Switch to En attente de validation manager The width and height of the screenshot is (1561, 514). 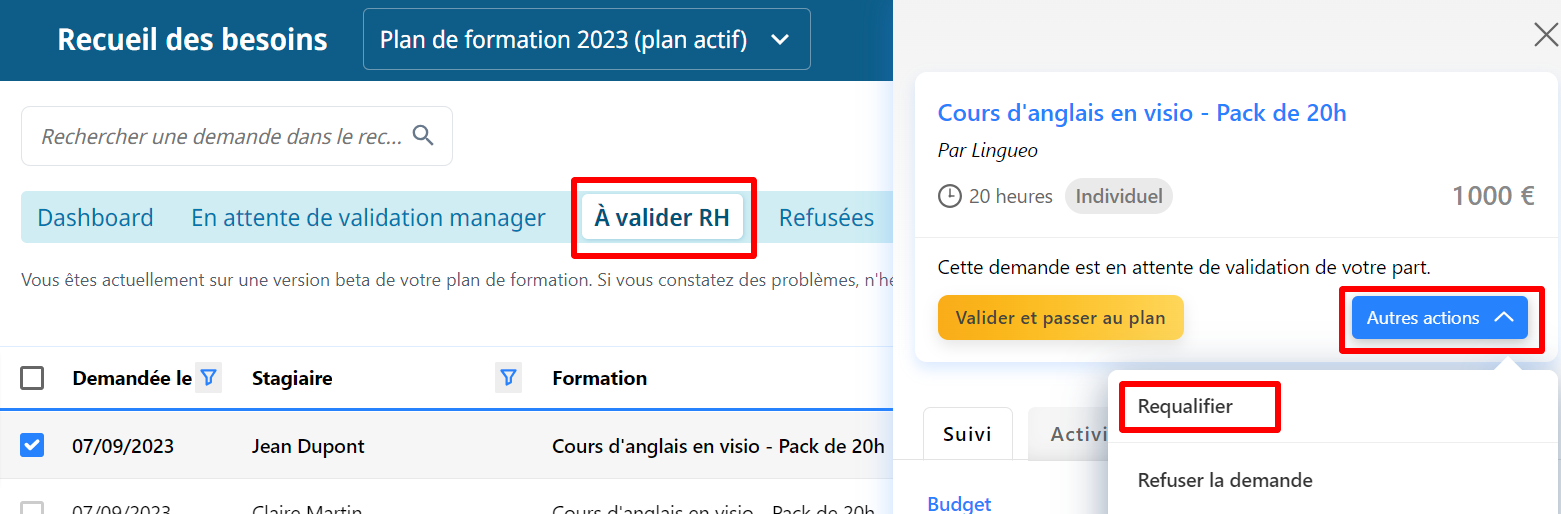coord(368,217)
